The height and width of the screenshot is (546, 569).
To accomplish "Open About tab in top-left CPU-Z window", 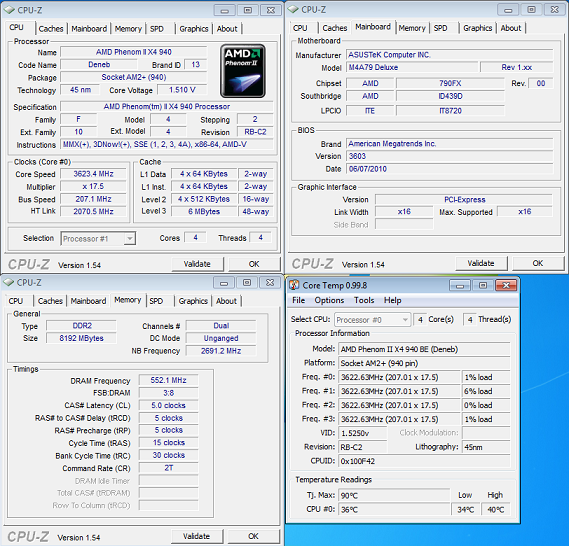I will pos(227,29).
